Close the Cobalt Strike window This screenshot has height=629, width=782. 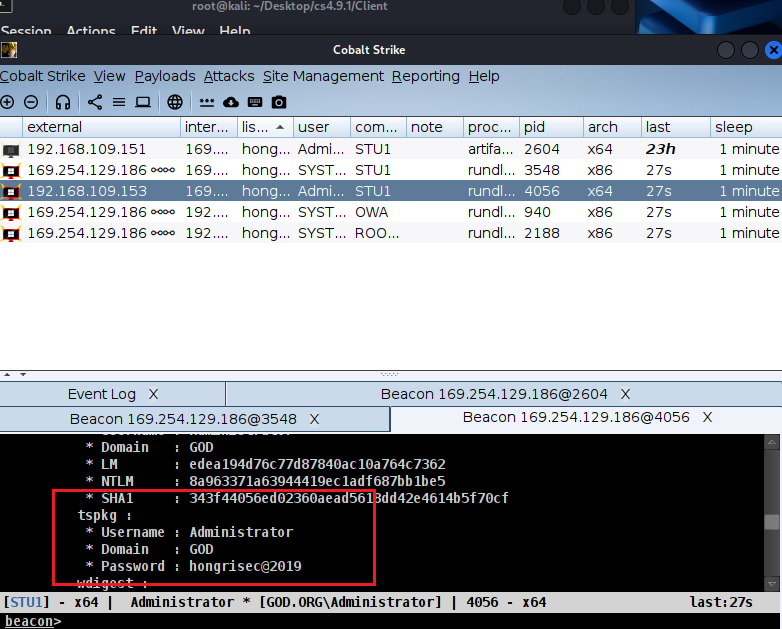[773, 50]
